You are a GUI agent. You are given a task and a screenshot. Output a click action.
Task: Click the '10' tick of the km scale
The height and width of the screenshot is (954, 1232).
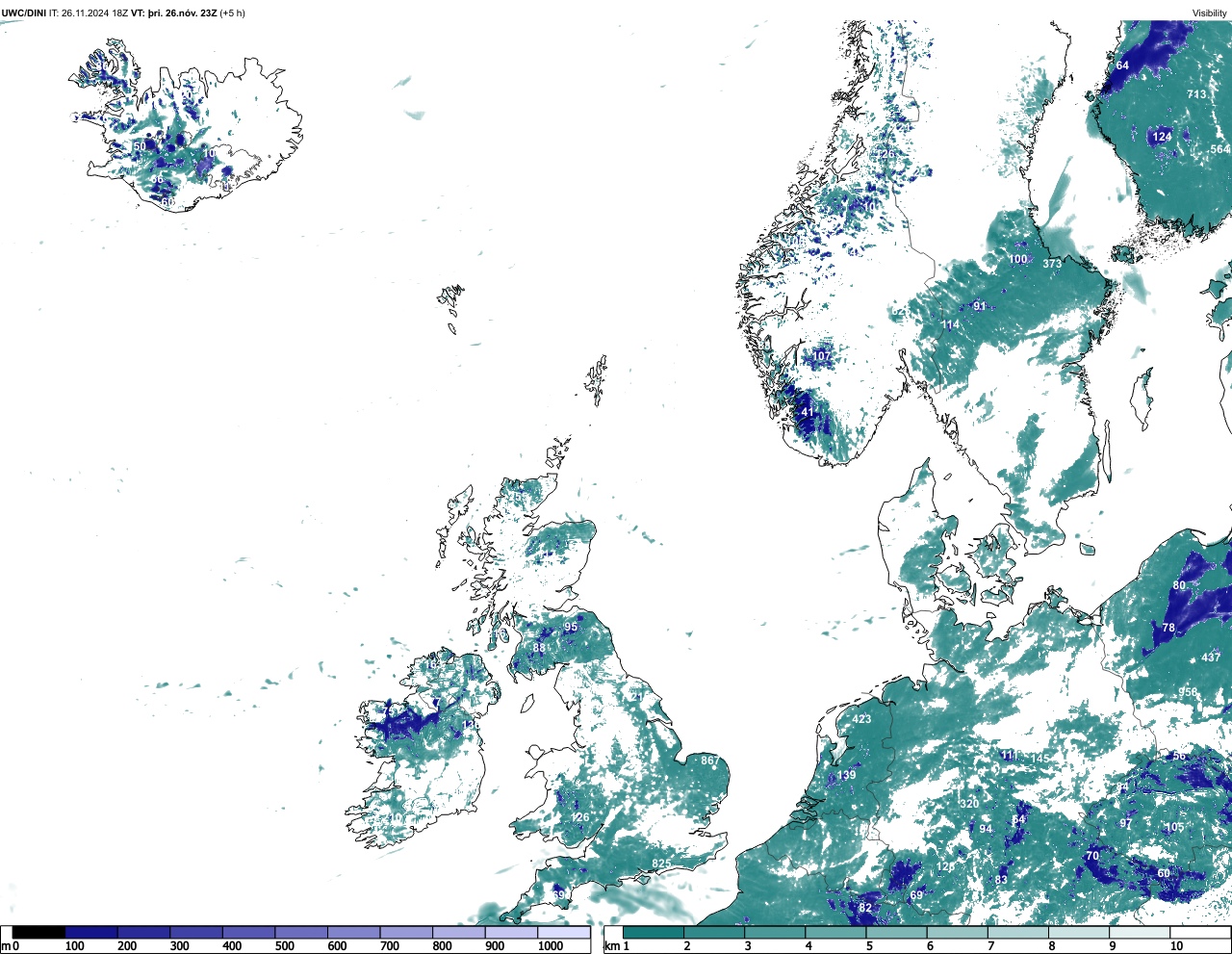pos(1176,946)
